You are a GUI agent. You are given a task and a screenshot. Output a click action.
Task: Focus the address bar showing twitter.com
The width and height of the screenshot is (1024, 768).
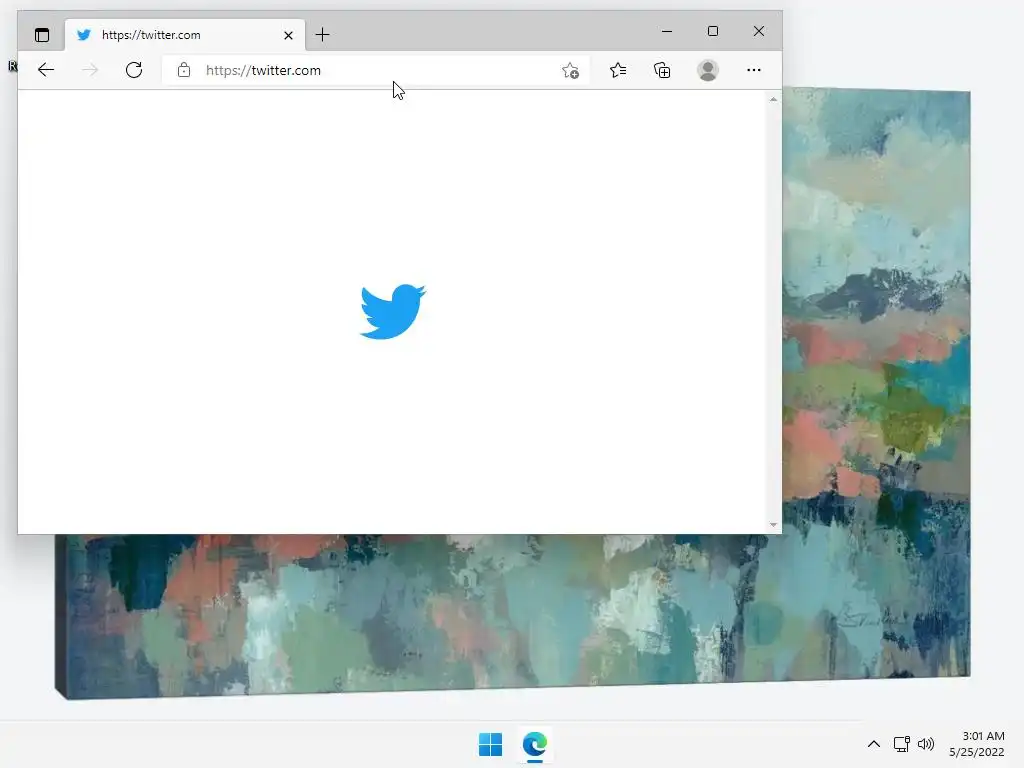coord(376,70)
